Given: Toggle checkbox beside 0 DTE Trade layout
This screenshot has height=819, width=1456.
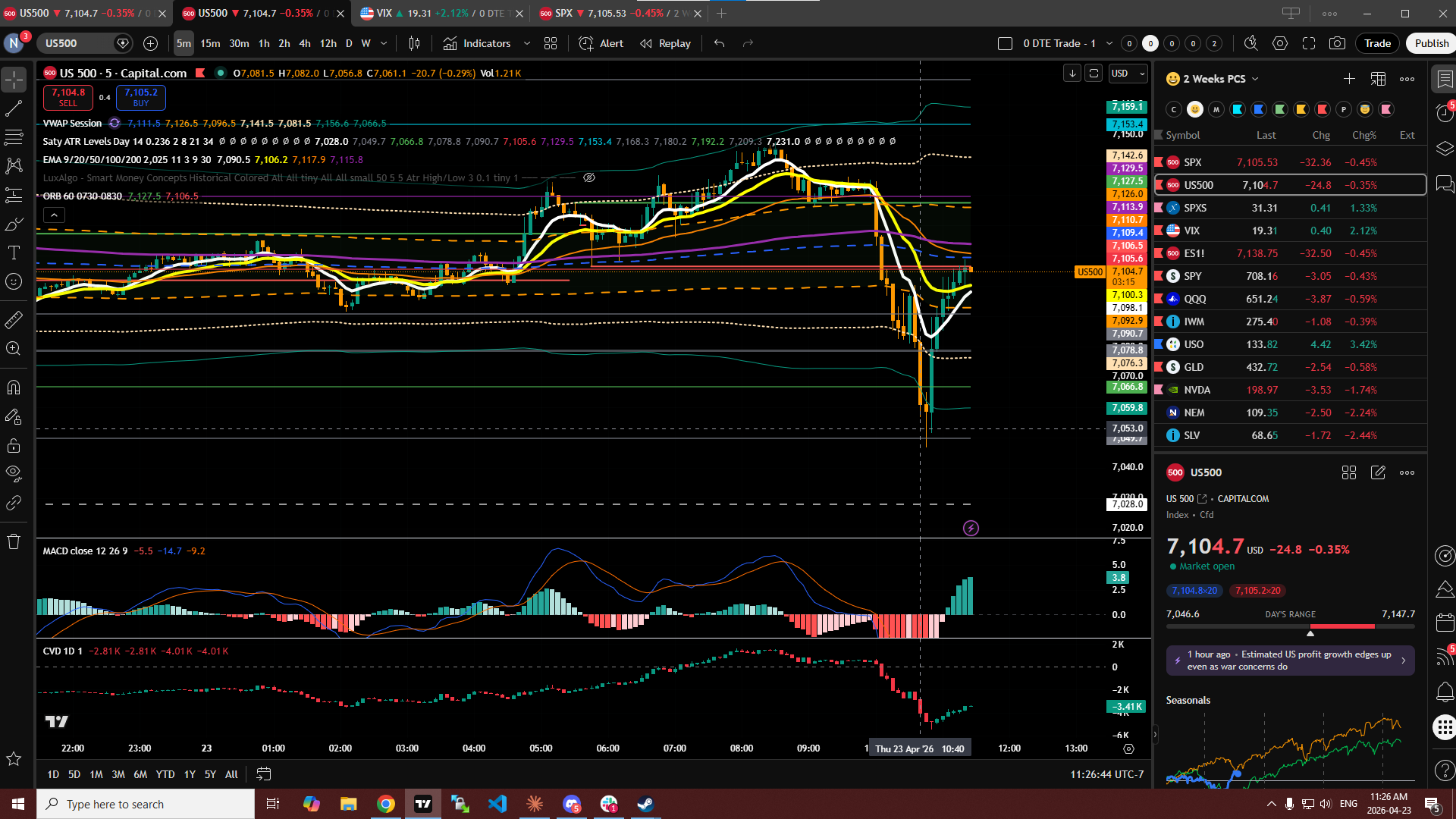Looking at the screenshot, I should click(1005, 43).
